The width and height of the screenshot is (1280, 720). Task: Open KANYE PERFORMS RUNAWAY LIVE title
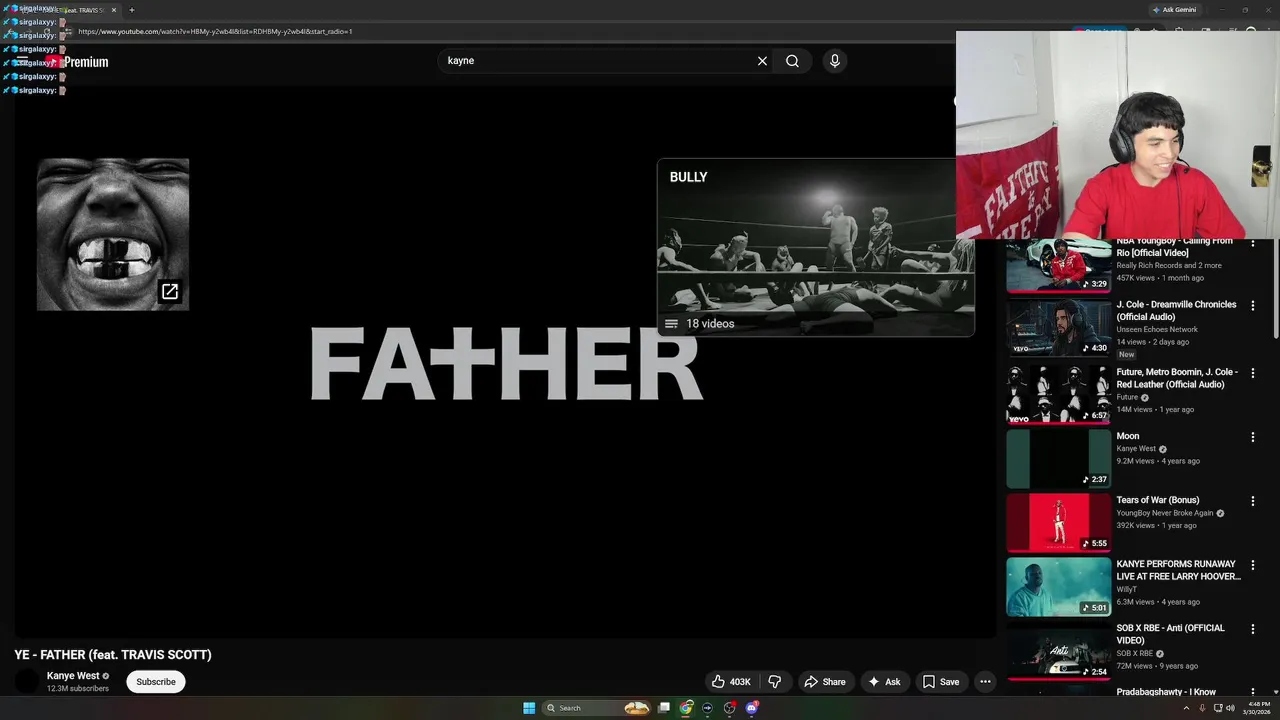pos(1178,570)
